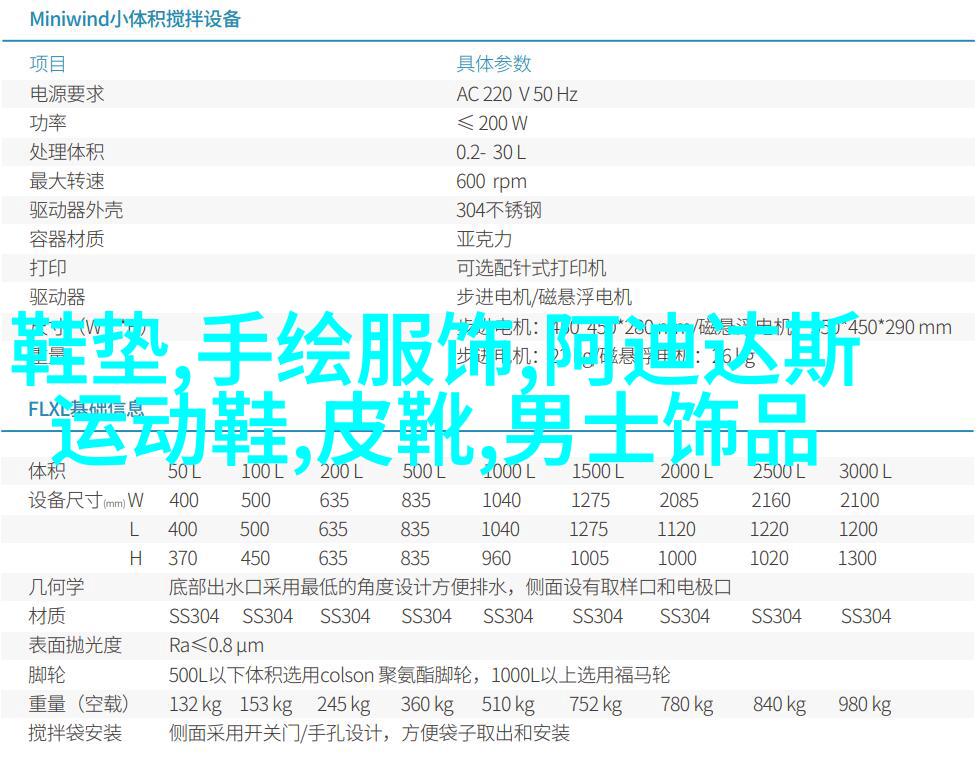This screenshot has width=978, height=759.
Task: Select the value "可选配针式打印机"
Action: pyautogui.click(x=531, y=268)
